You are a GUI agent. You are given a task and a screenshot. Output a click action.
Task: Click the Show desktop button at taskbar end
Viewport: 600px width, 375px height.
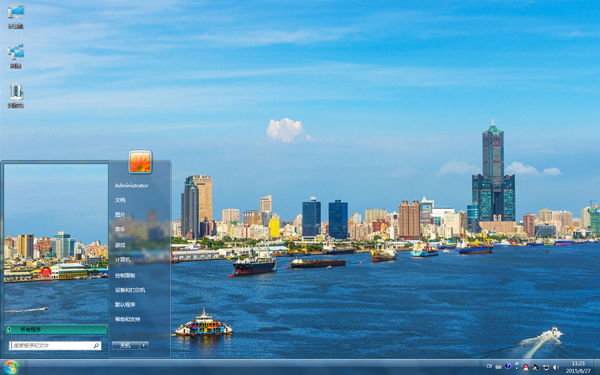click(x=597, y=367)
